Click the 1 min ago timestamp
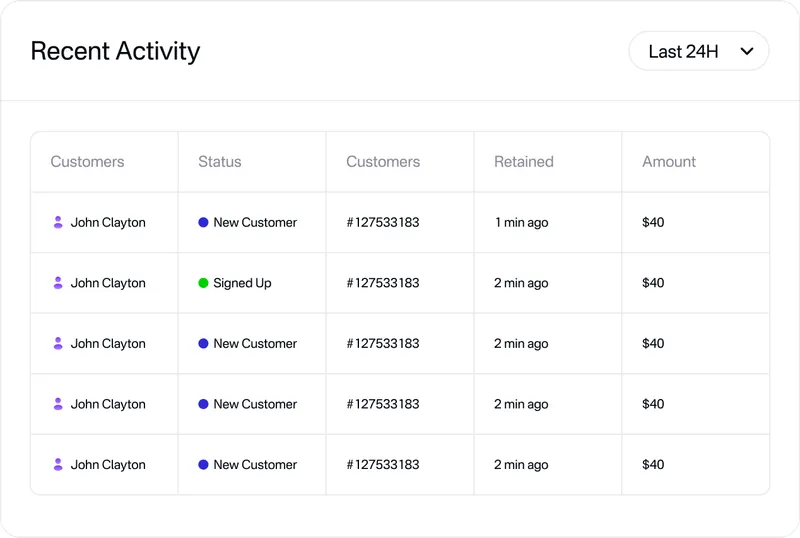Image resolution: width=800 pixels, height=538 pixels. point(521,223)
